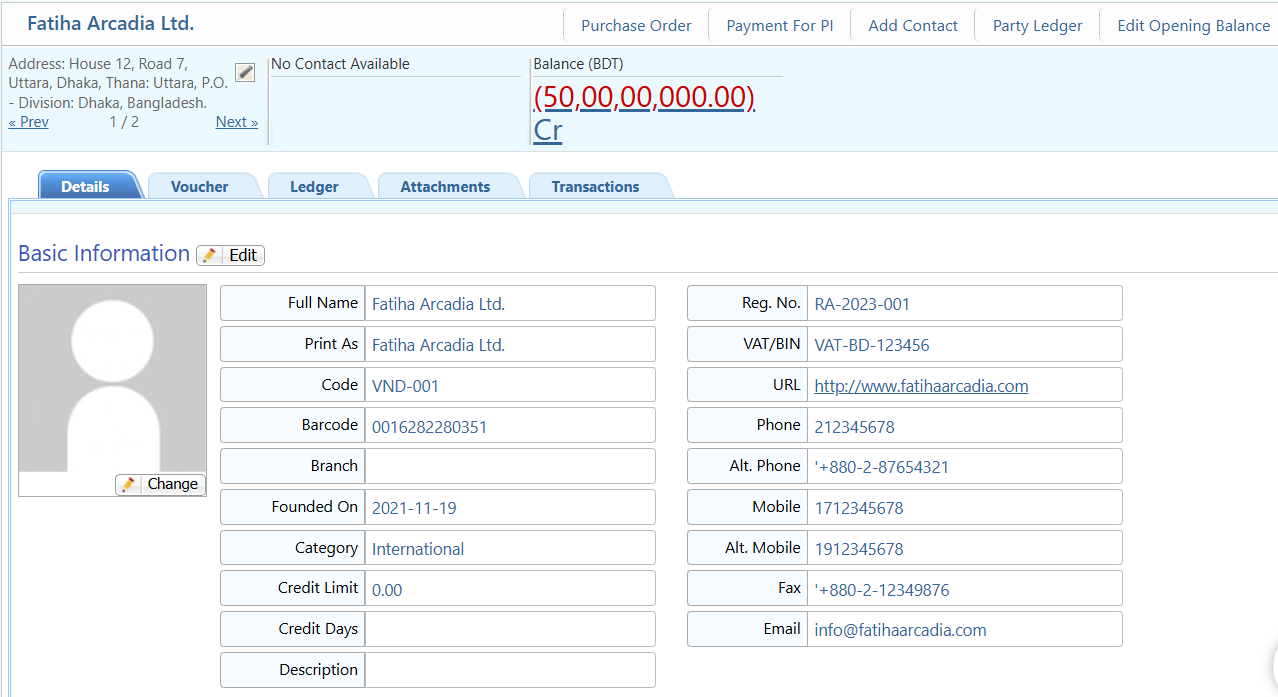Navigate to the previous party record
The width and height of the screenshot is (1278, 697).
[x=28, y=121]
